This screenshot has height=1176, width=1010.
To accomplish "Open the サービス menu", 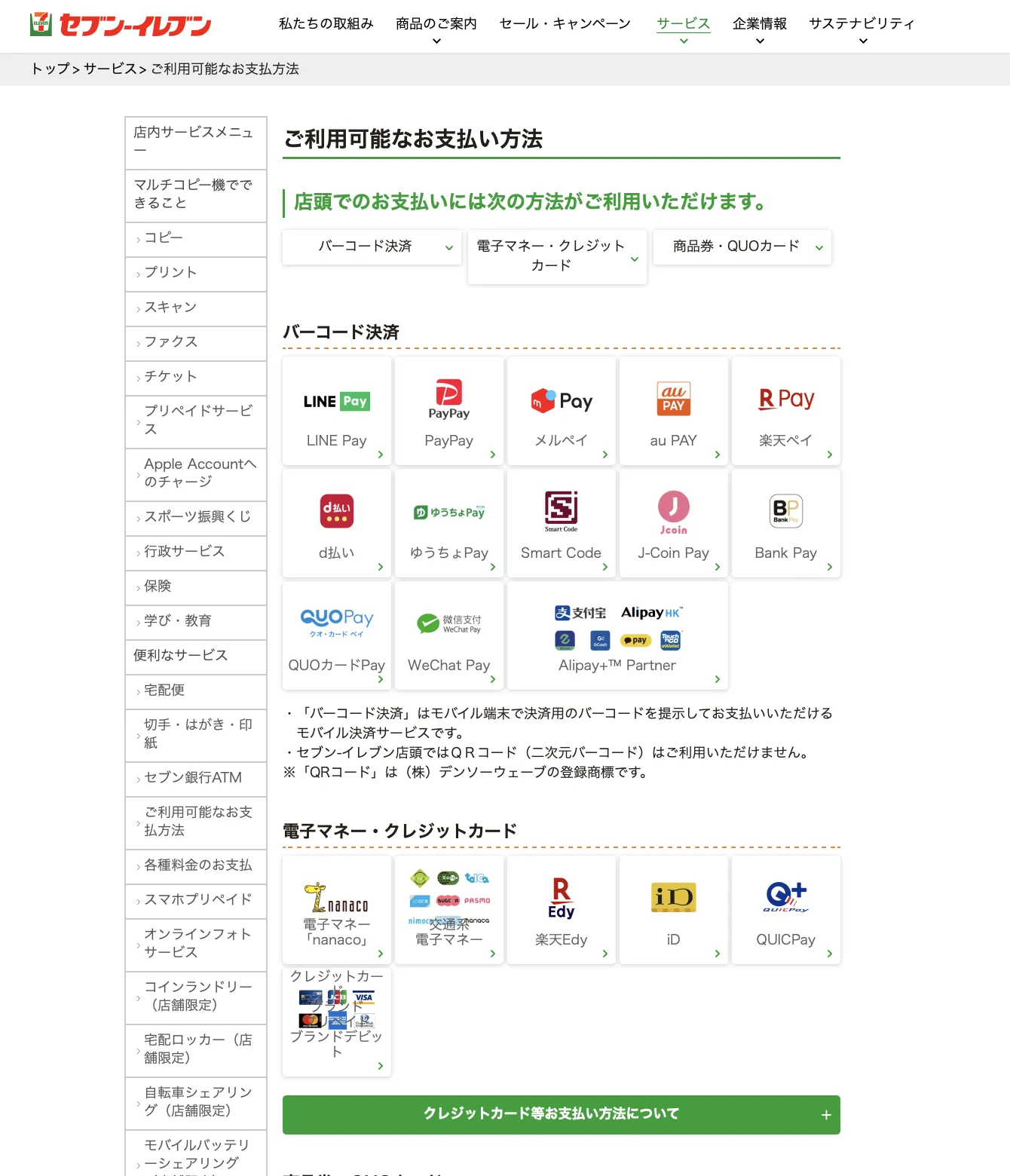I will pyautogui.click(x=684, y=29).
